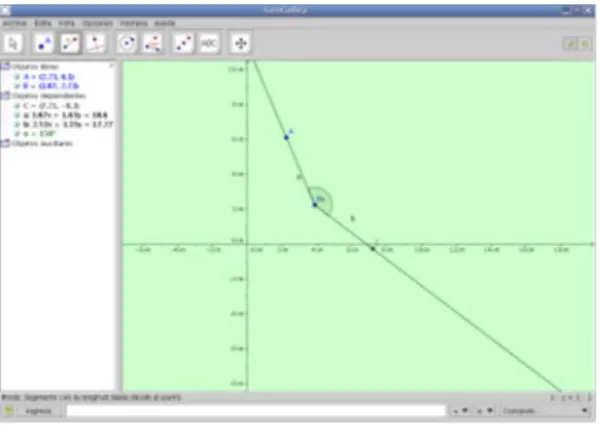
Task: Close the algebra view panel
Action: (111, 66)
